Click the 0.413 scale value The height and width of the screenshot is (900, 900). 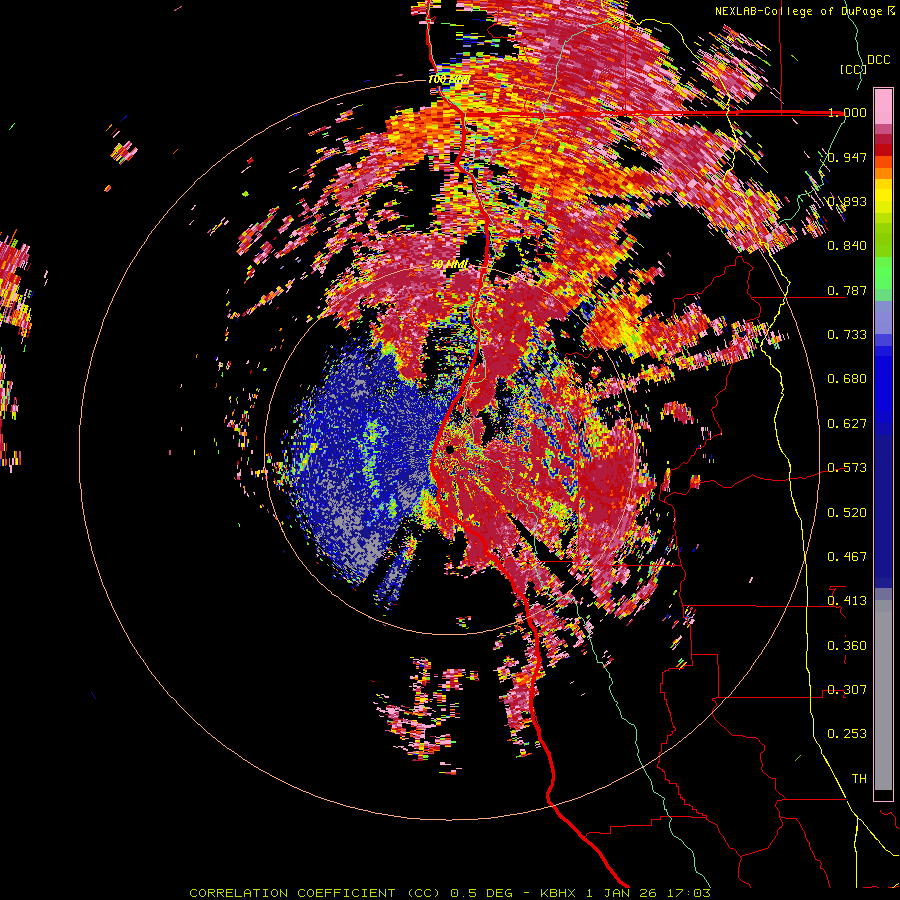pyautogui.click(x=847, y=601)
